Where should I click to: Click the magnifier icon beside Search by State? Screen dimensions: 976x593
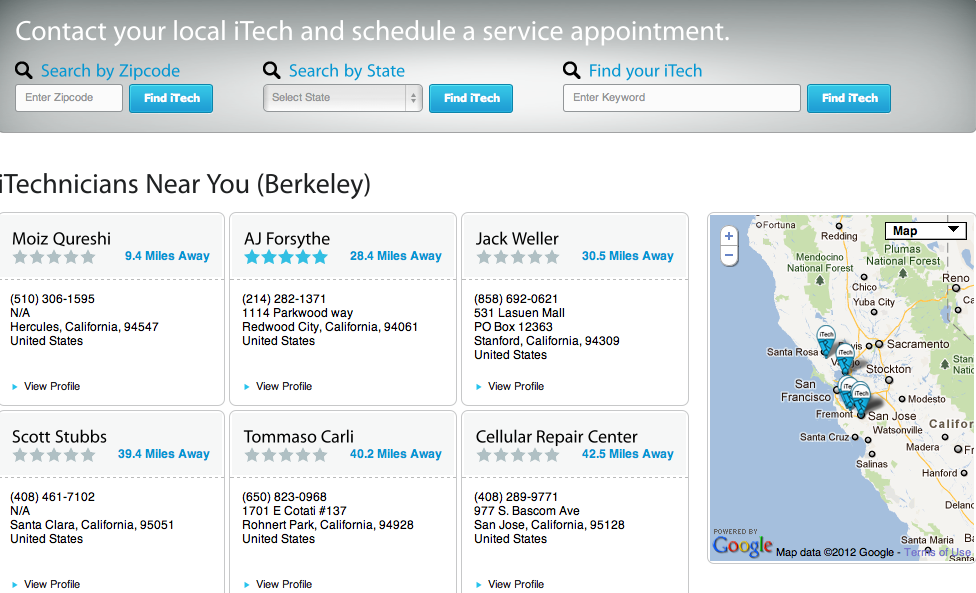click(x=271, y=70)
